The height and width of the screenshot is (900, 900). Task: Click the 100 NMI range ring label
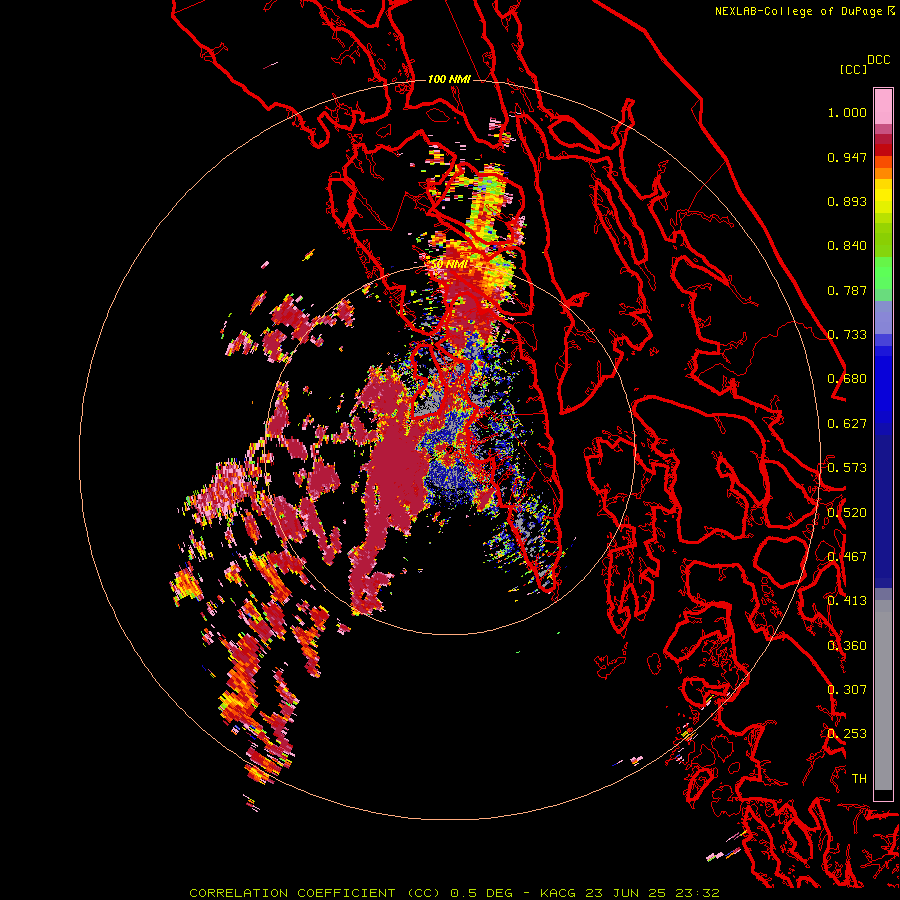(x=449, y=79)
